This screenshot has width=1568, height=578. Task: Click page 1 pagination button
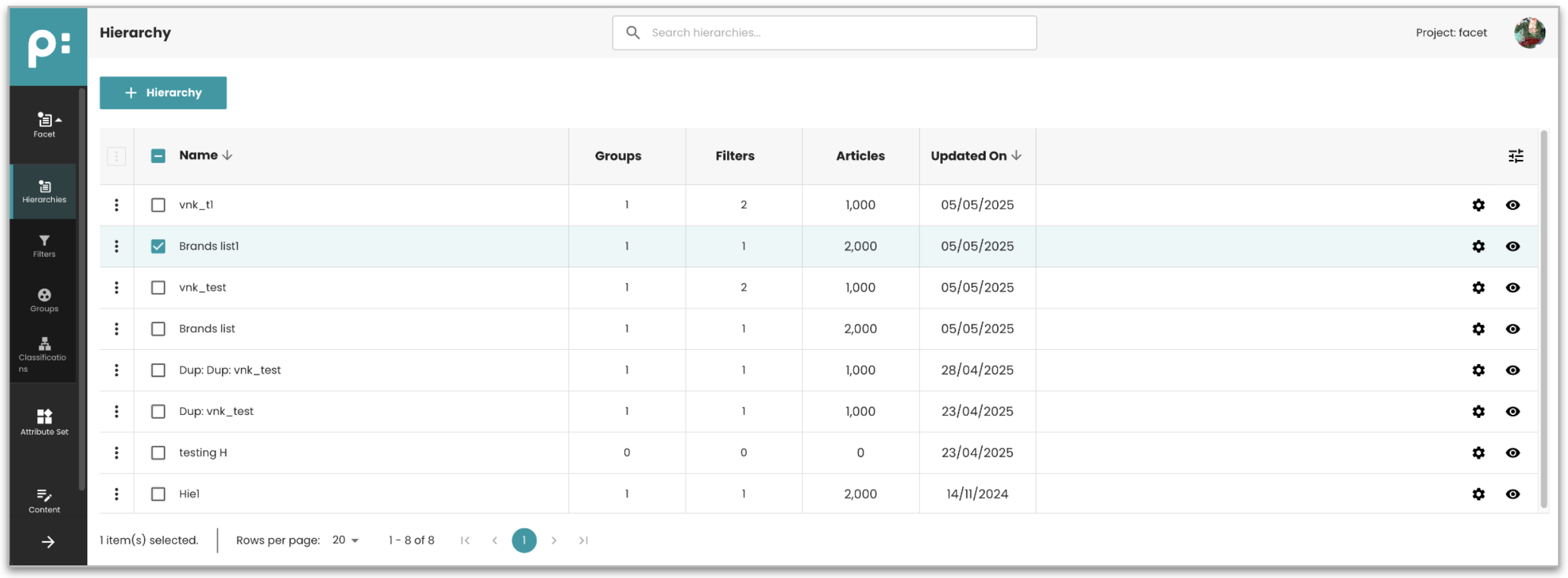(x=524, y=540)
